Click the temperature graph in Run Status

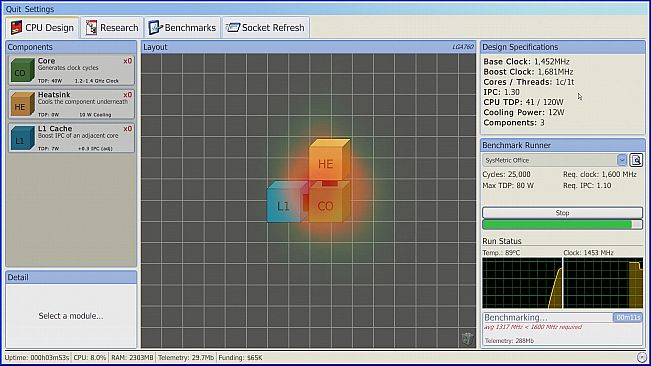pyautogui.click(x=522, y=283)
